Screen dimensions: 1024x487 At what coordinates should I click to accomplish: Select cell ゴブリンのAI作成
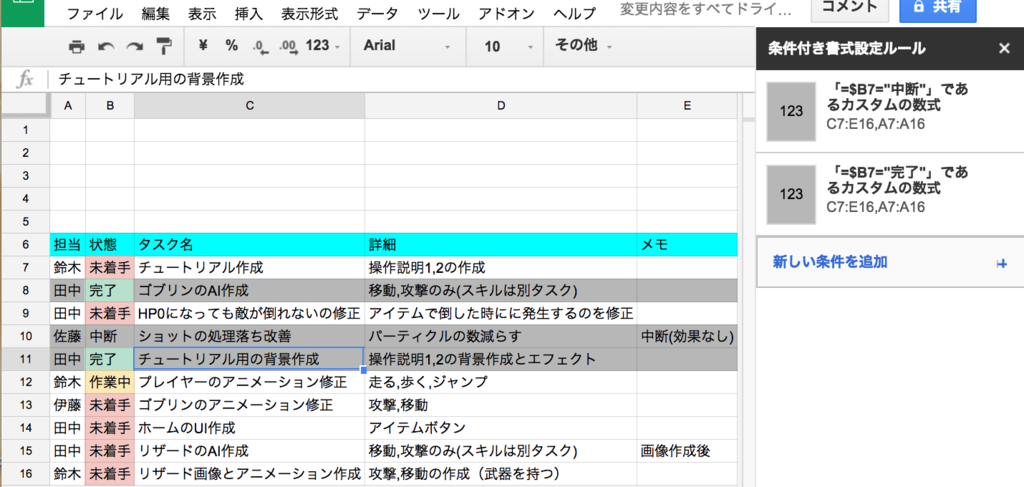tap(249, 291)
